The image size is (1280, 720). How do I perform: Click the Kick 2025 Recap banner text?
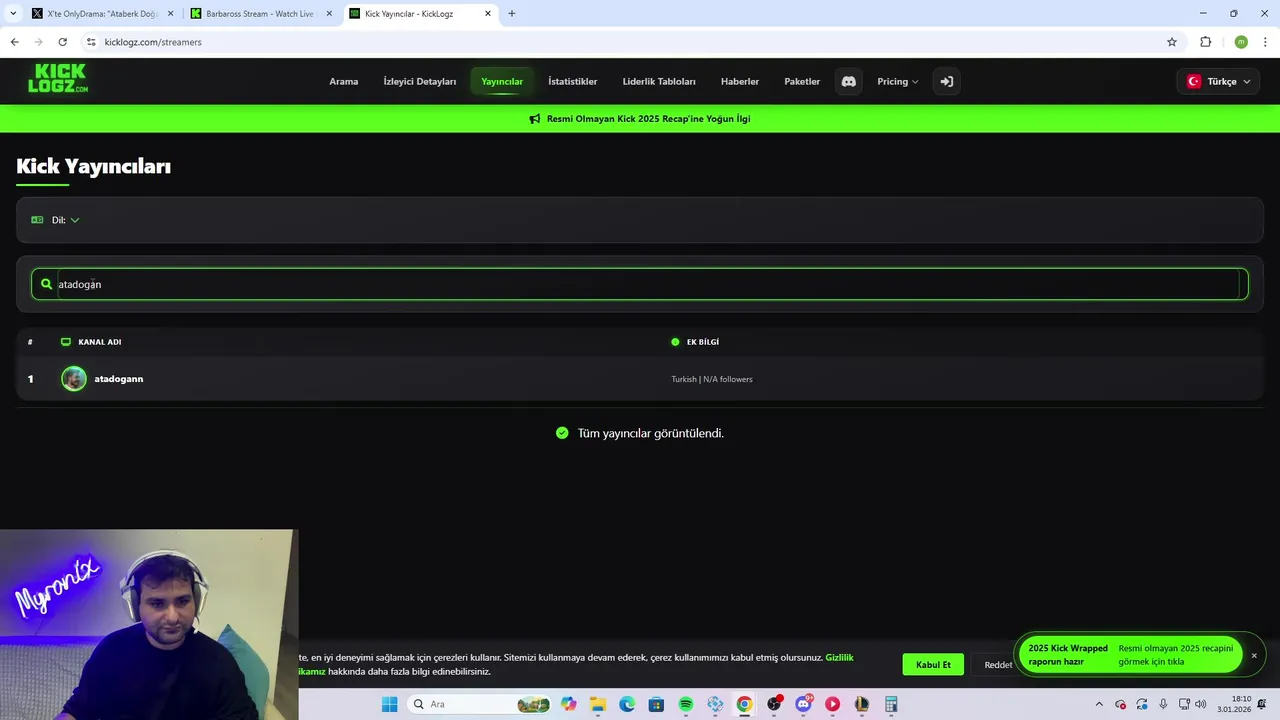point(648,119)
